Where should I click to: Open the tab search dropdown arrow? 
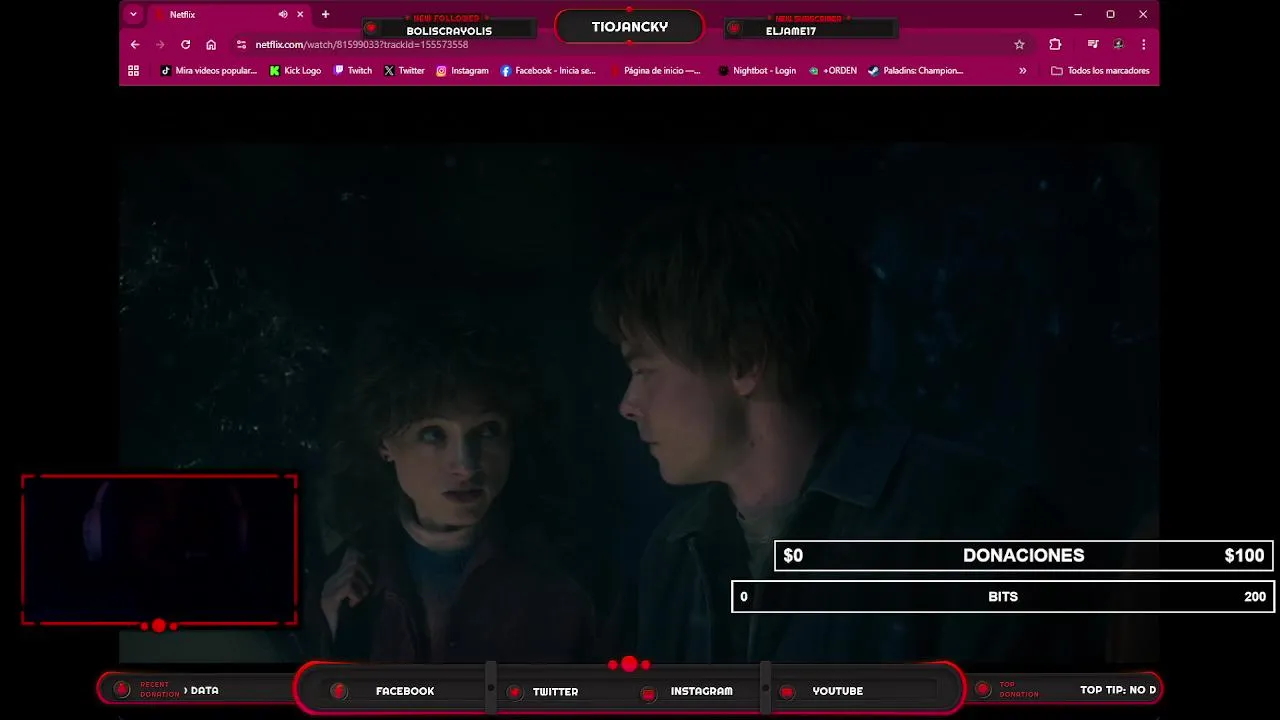tap(133, 14)
